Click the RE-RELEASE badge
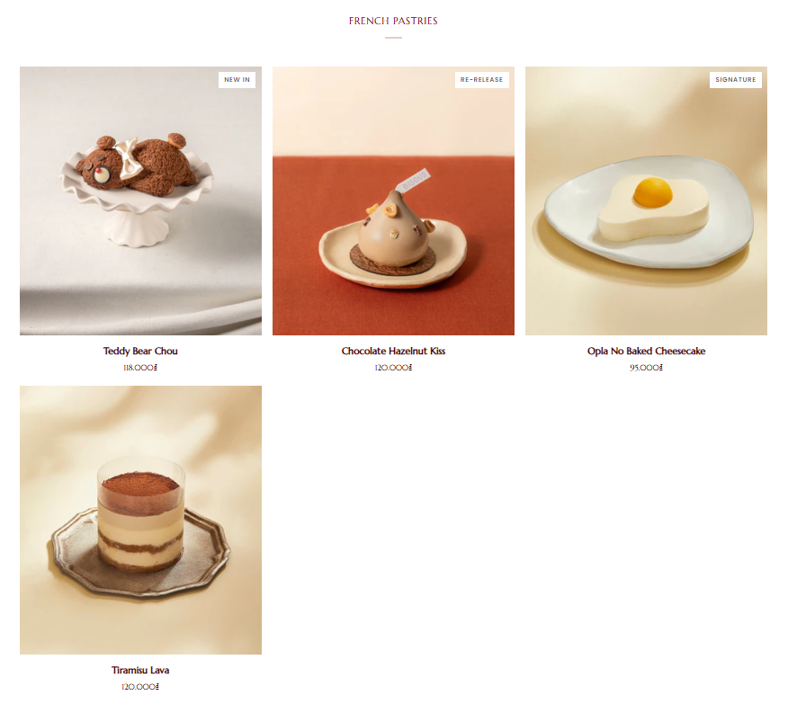The width and height of the screenshot is (788, 704). pyautogui.click(x=481, y=79)
